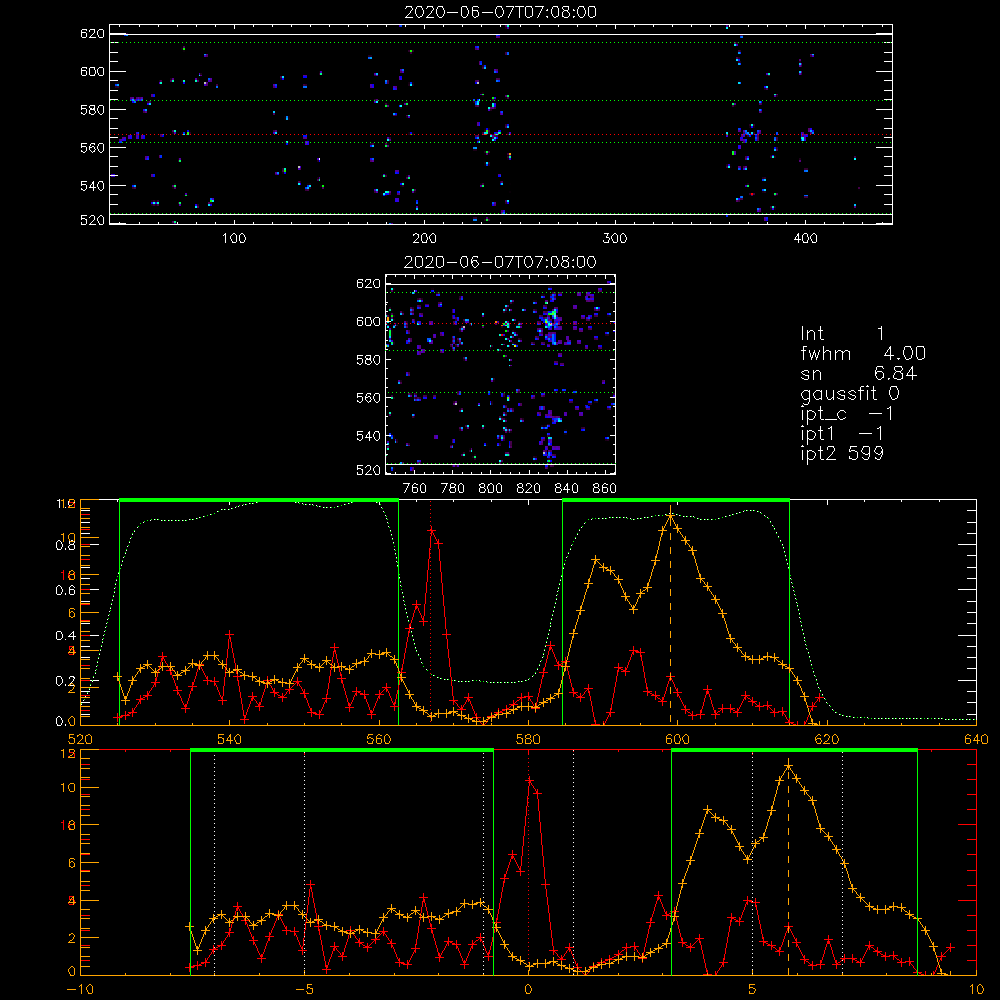The height and width of the screenshot is (1000, 1000).
Task: Click x-axis label 840 on middle plot
Action: pos(566,489)
